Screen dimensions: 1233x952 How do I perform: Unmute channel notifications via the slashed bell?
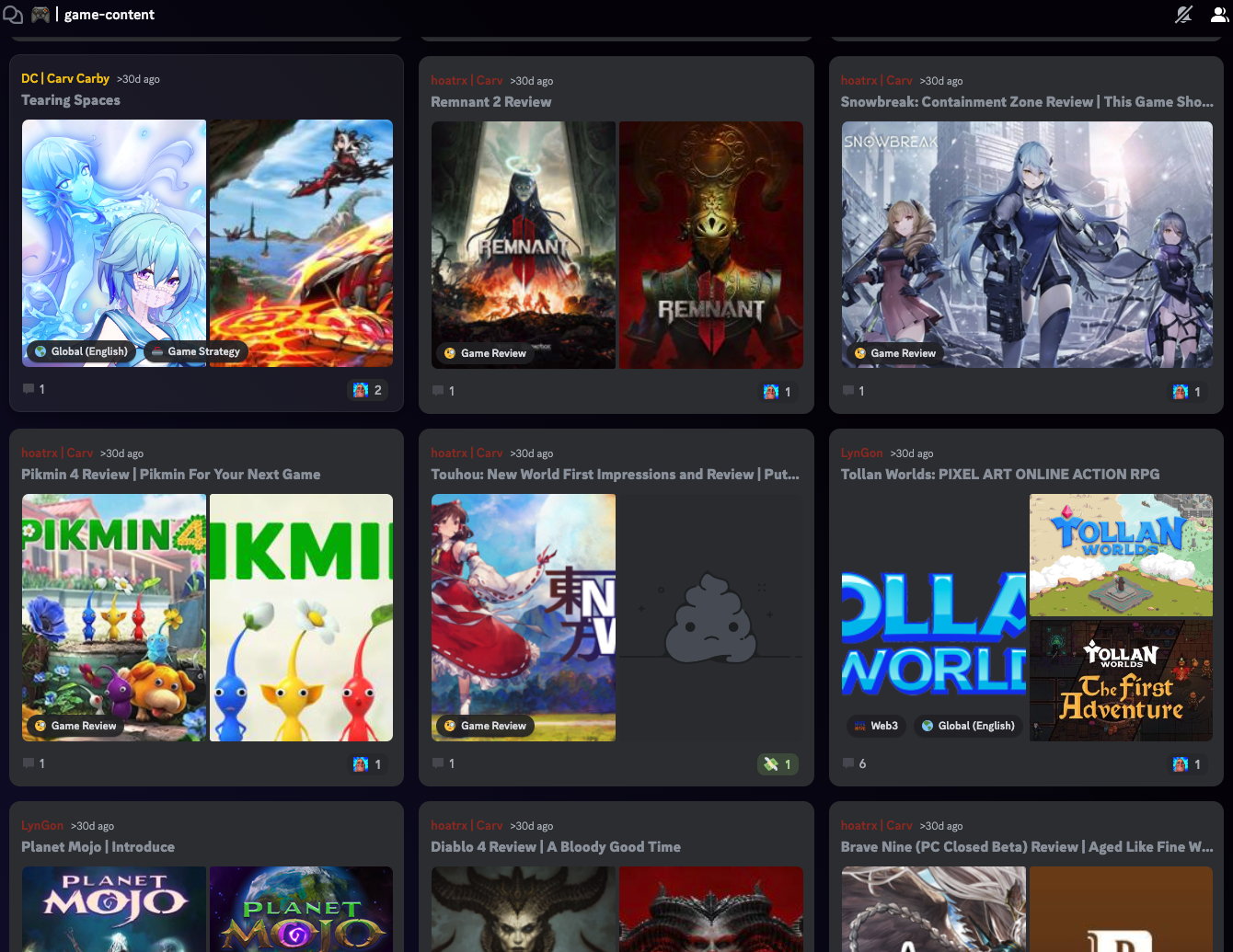click(1183, 15)
